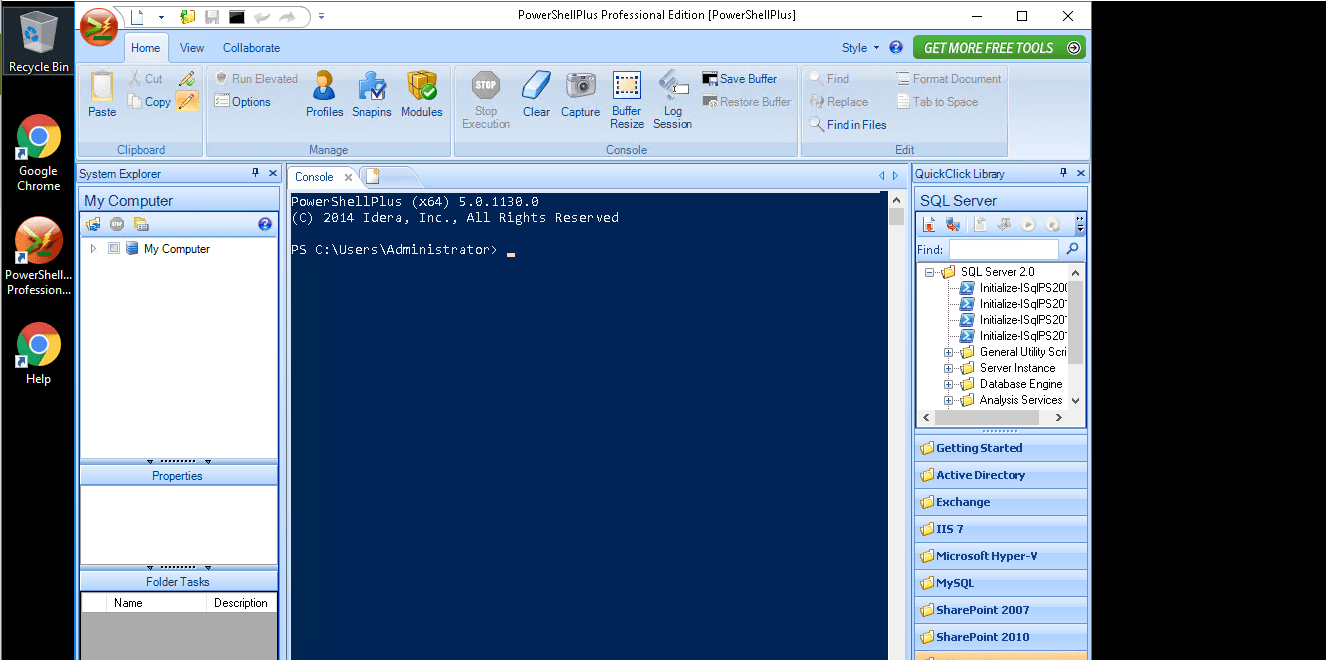Screen dimensions: 1327x660
Task: Toggle auto-hide pin on QuickClick Library
Action: pyautogui.click(x=1063, y=174)
